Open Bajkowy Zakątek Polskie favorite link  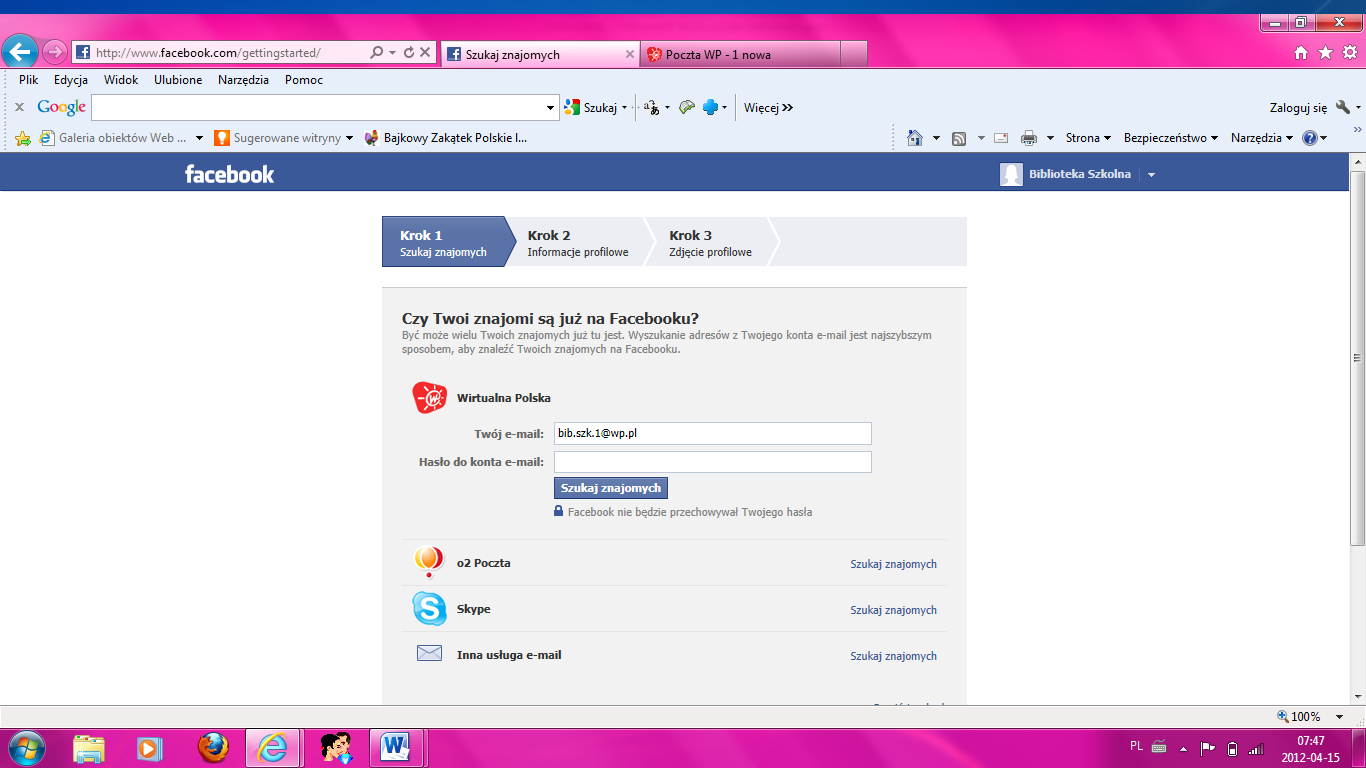coord(446,138)
